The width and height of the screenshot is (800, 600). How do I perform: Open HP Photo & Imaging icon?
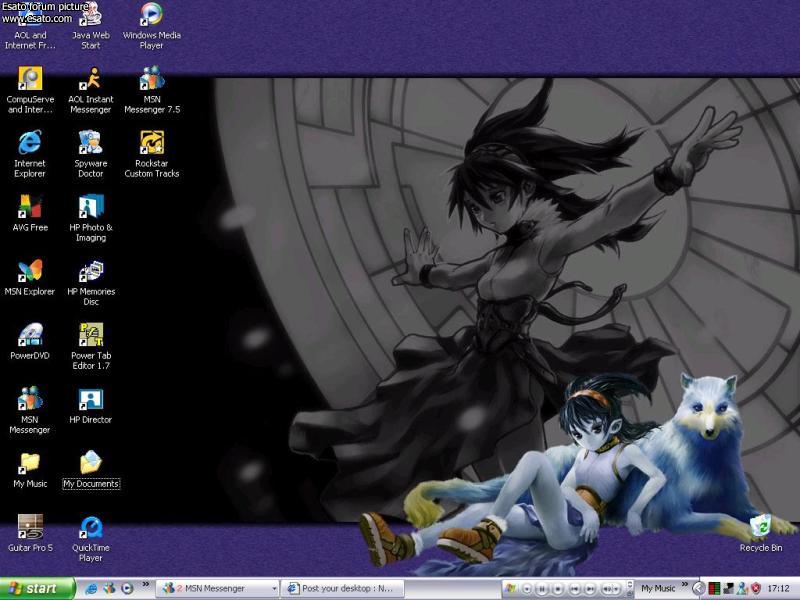click(91, 218)
